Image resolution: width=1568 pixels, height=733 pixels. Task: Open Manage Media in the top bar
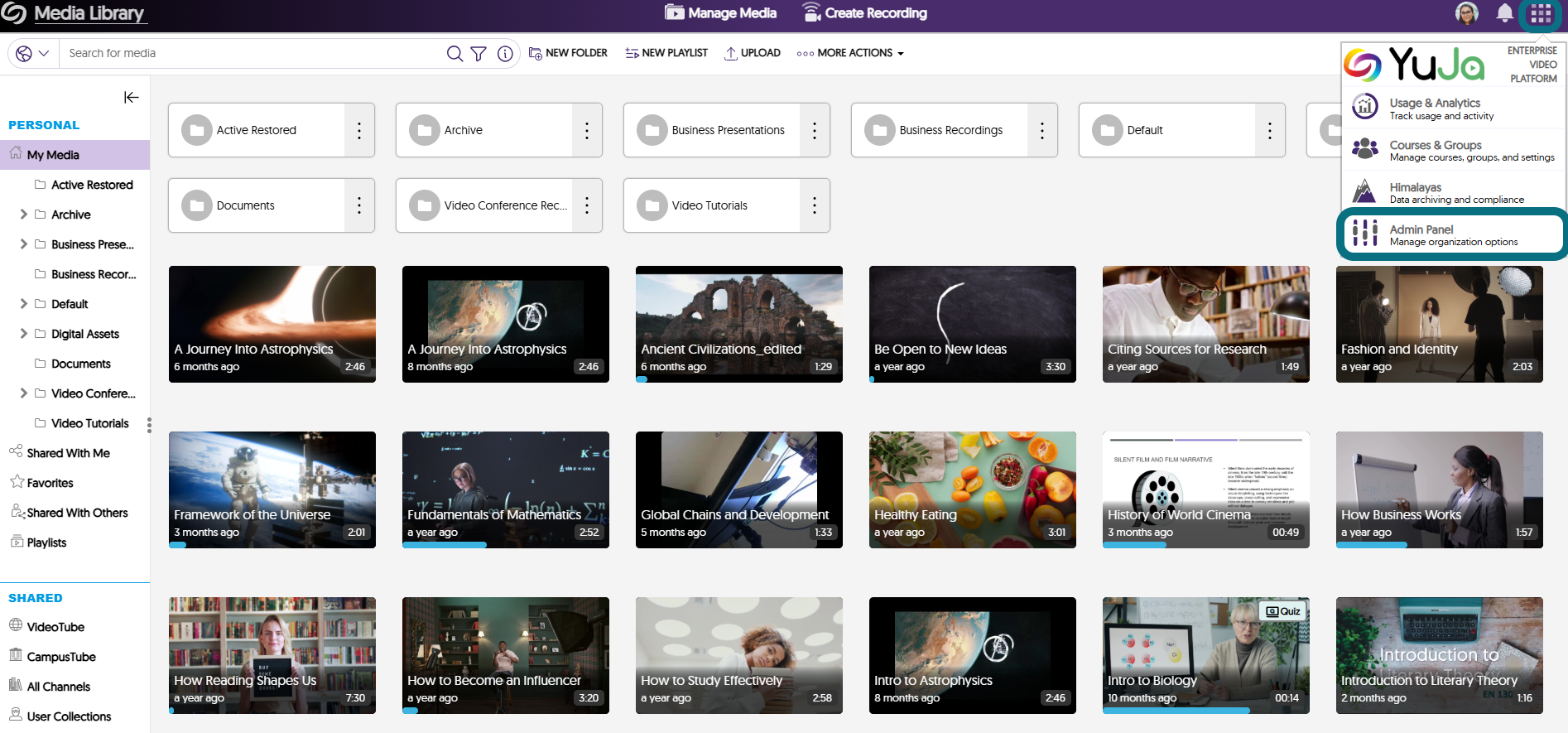pyautogui.click(x=720, y=13)
